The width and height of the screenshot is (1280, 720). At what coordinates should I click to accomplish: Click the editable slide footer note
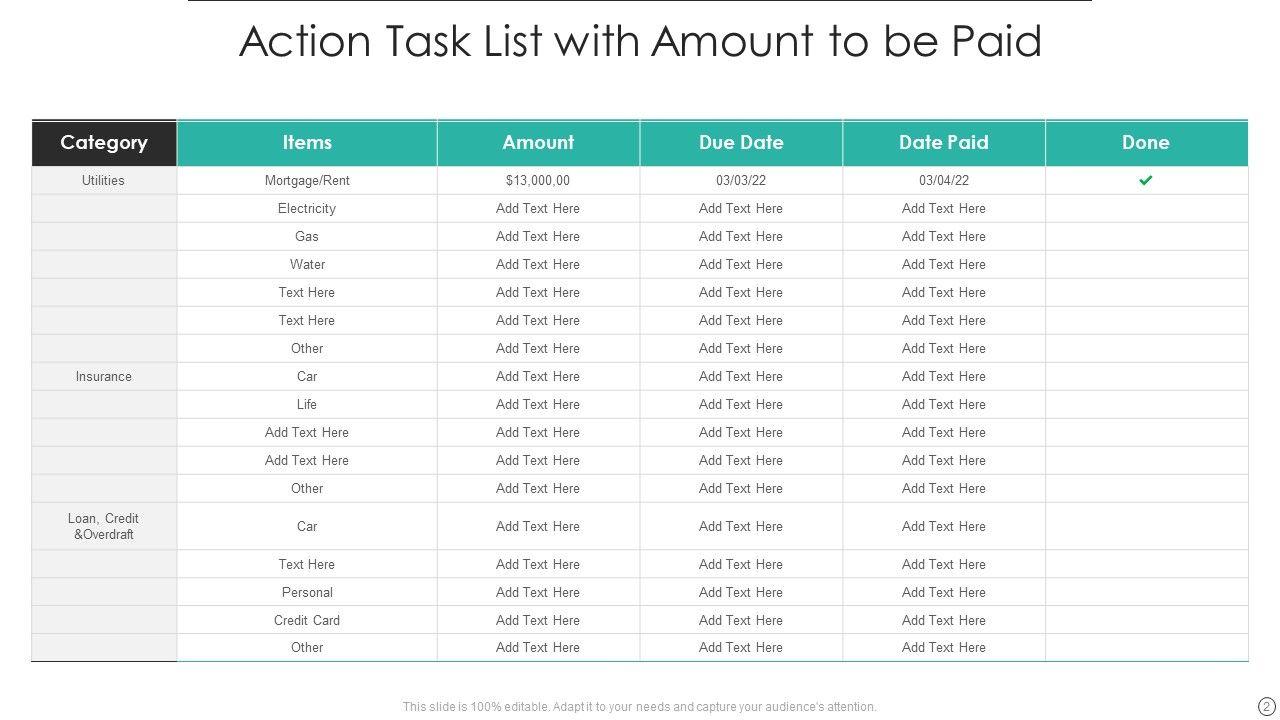(640, 707)
